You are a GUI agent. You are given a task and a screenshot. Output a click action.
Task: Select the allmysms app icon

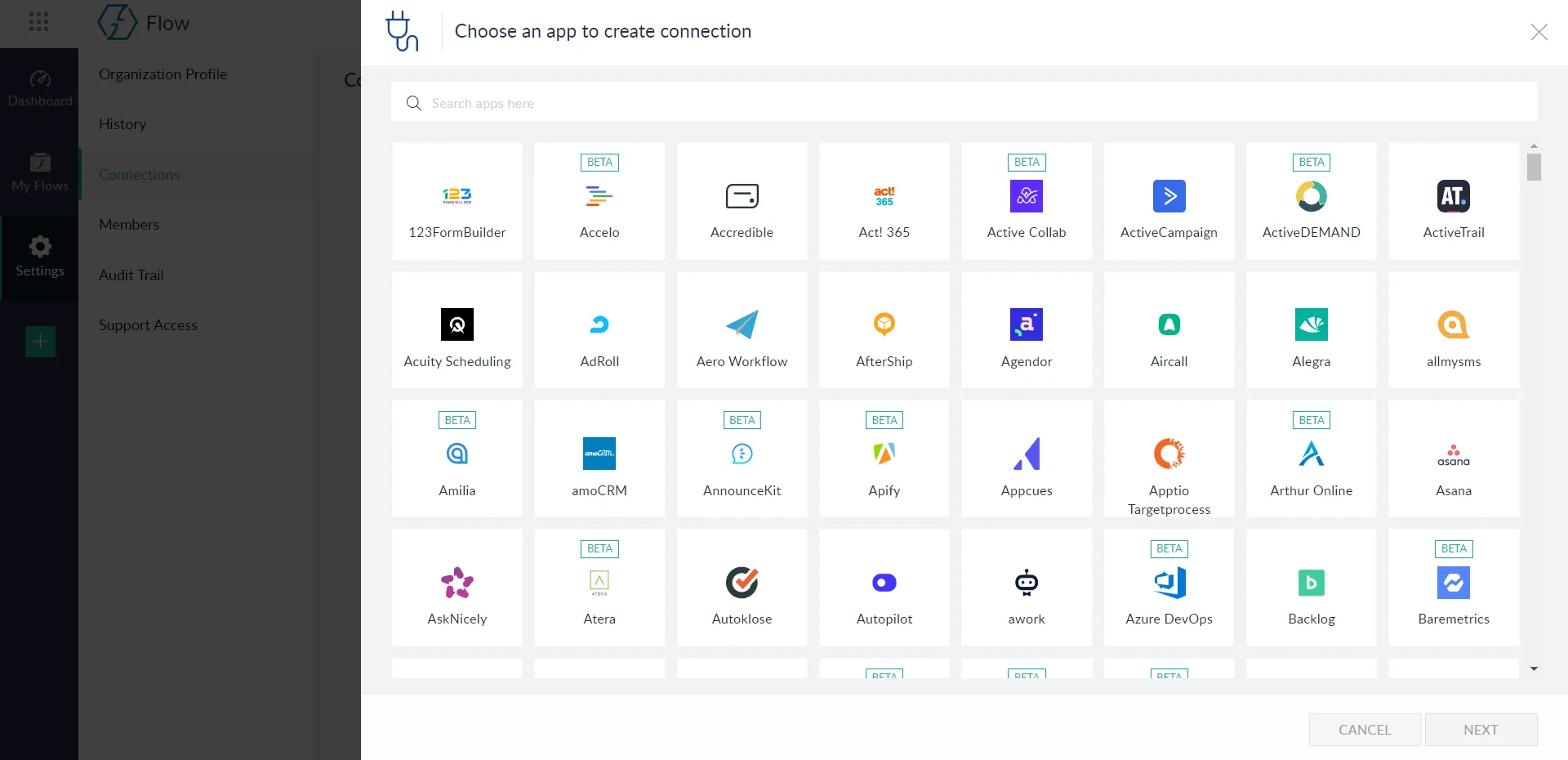1454,324
